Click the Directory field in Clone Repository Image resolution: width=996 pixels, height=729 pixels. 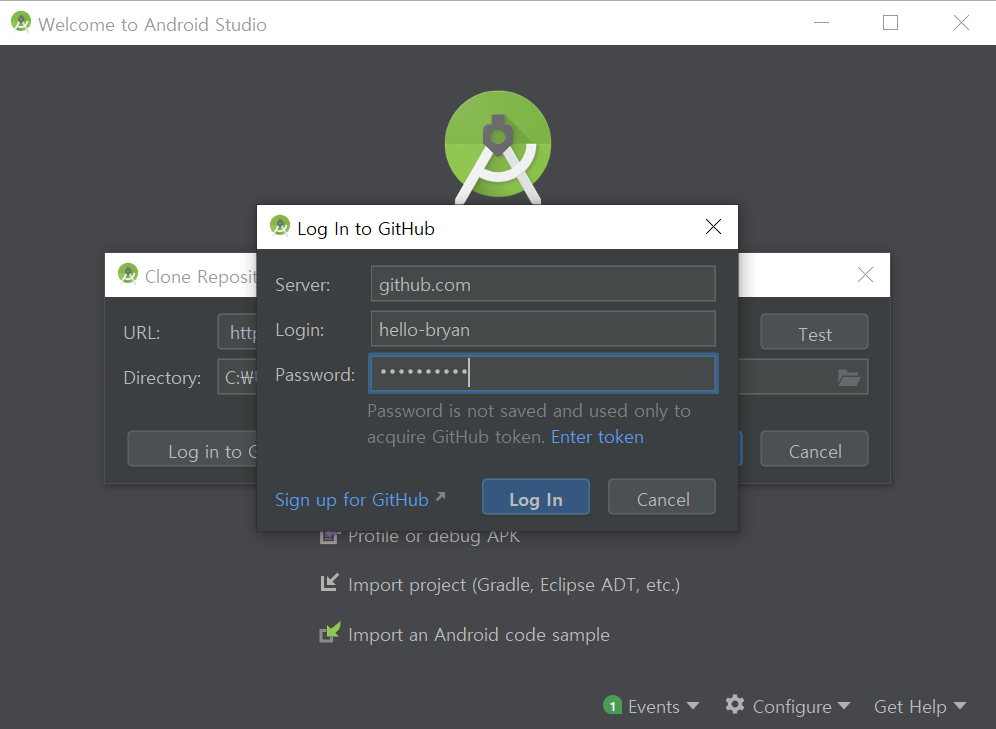(x=238, y=377)
